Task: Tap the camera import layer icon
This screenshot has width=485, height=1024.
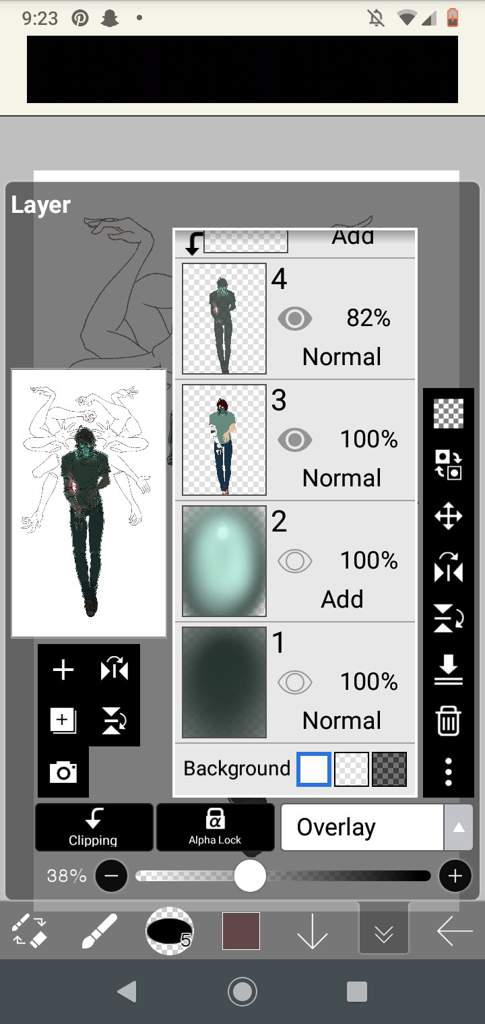Action: [63, 773]
